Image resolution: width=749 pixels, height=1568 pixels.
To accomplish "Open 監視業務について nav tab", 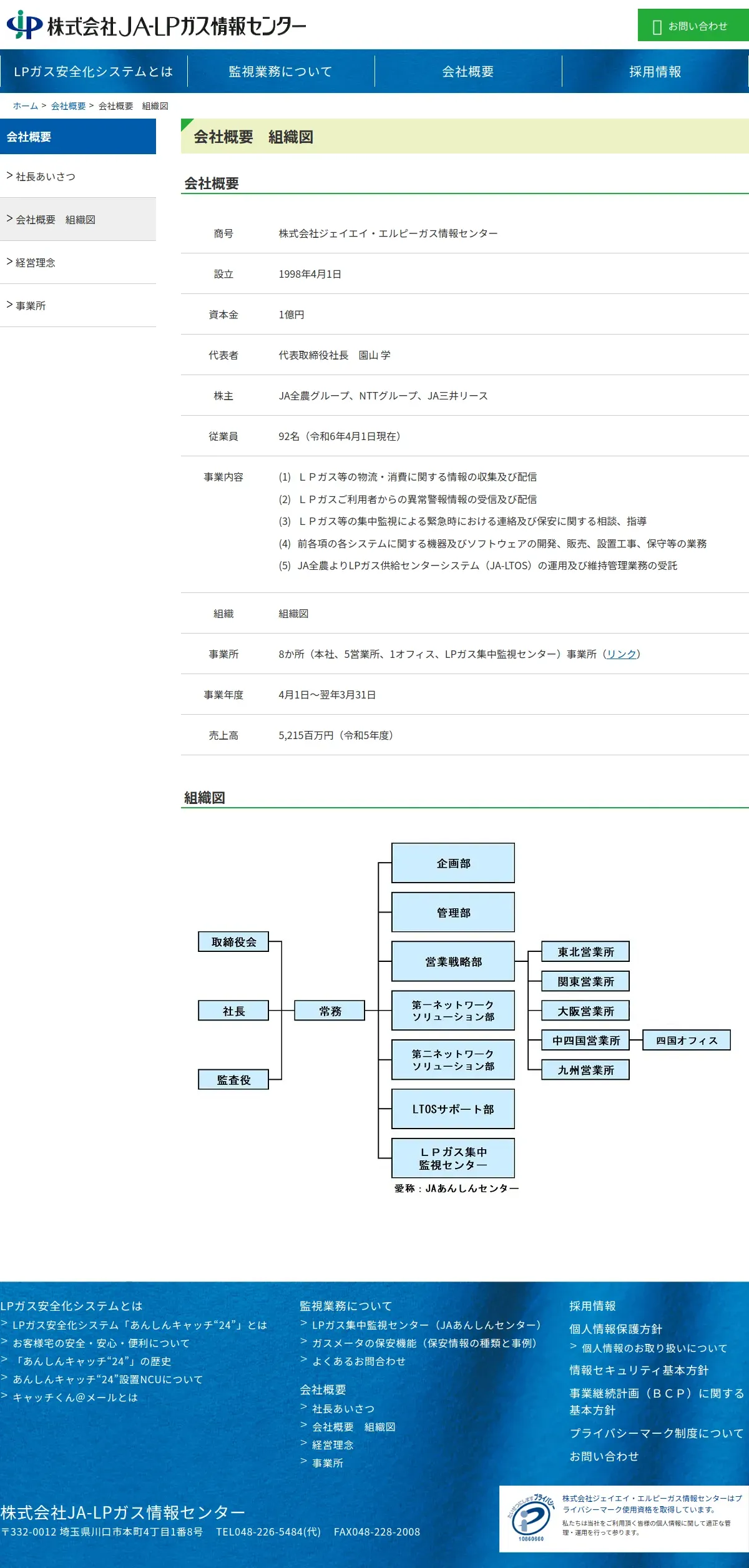I will 281,71.
